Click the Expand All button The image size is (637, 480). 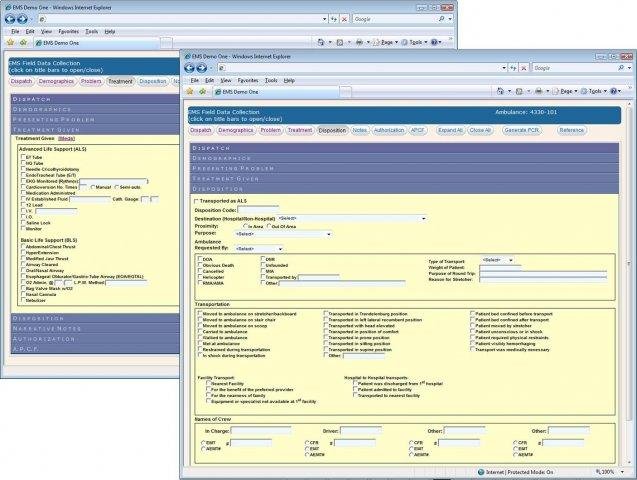450,130
